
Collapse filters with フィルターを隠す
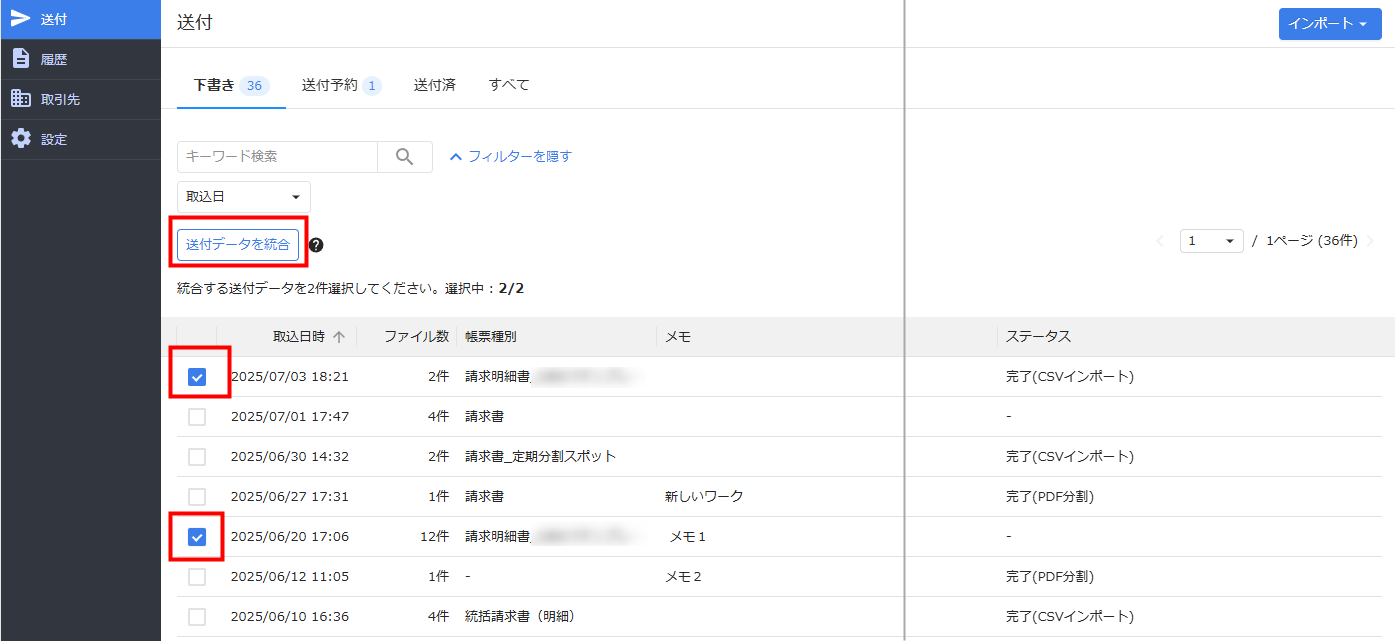tap(511, 157)
